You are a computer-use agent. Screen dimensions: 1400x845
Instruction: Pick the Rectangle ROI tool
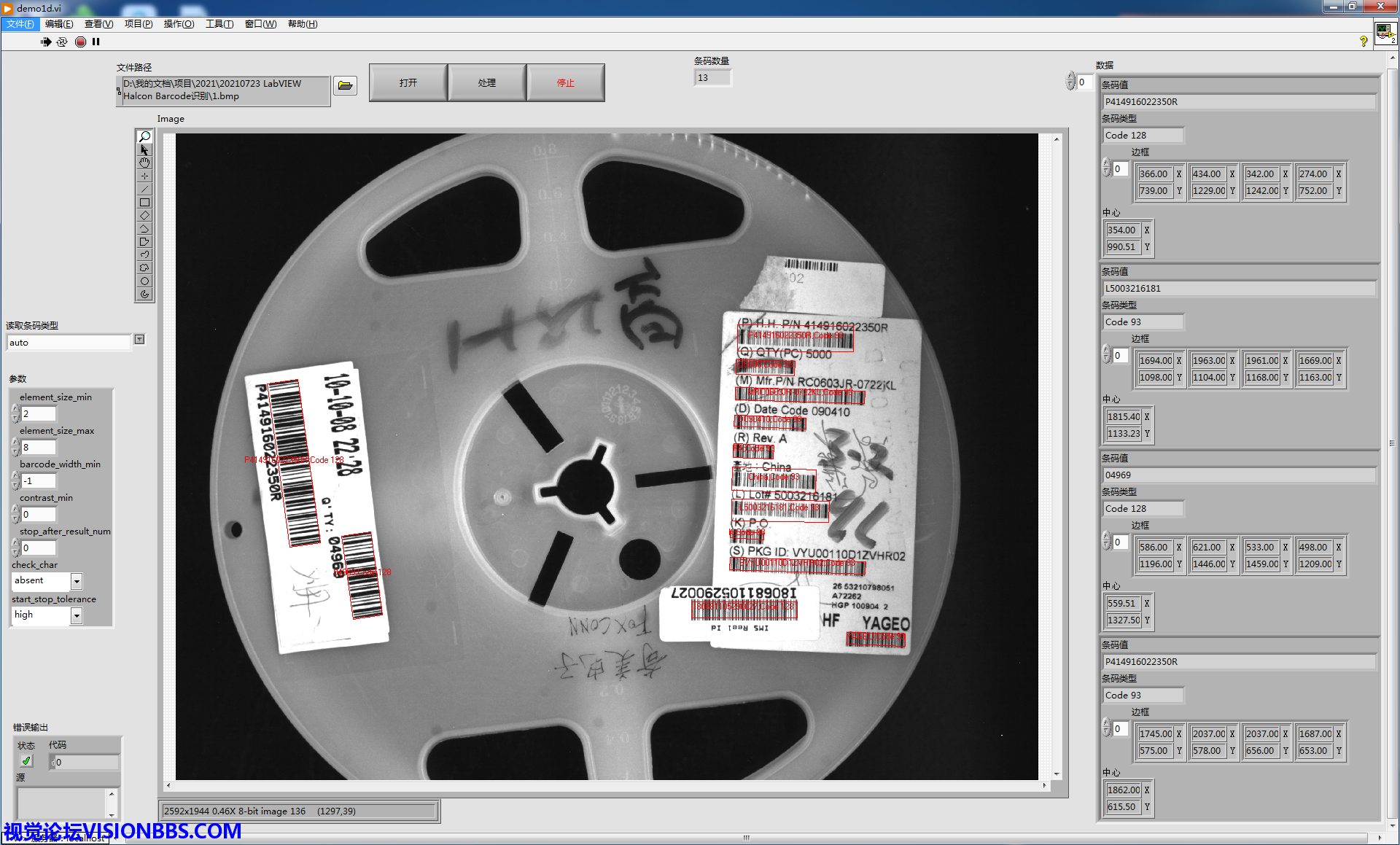tap(144, 202)
